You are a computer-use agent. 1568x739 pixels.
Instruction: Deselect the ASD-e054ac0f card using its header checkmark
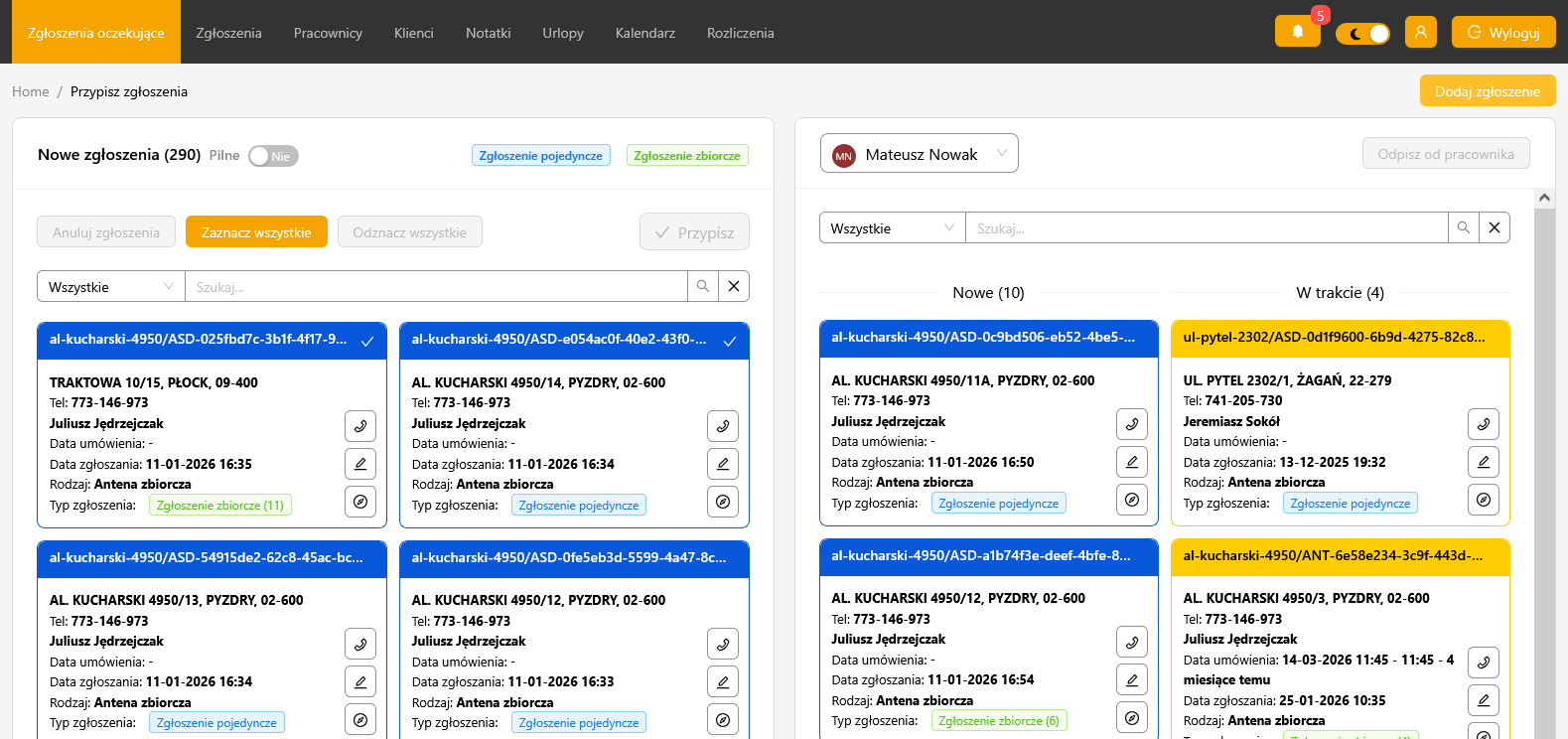730,341
